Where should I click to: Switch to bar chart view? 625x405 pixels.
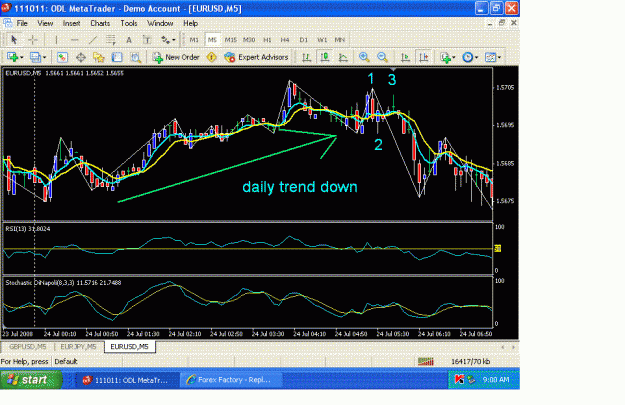click(x=306, y=57)
